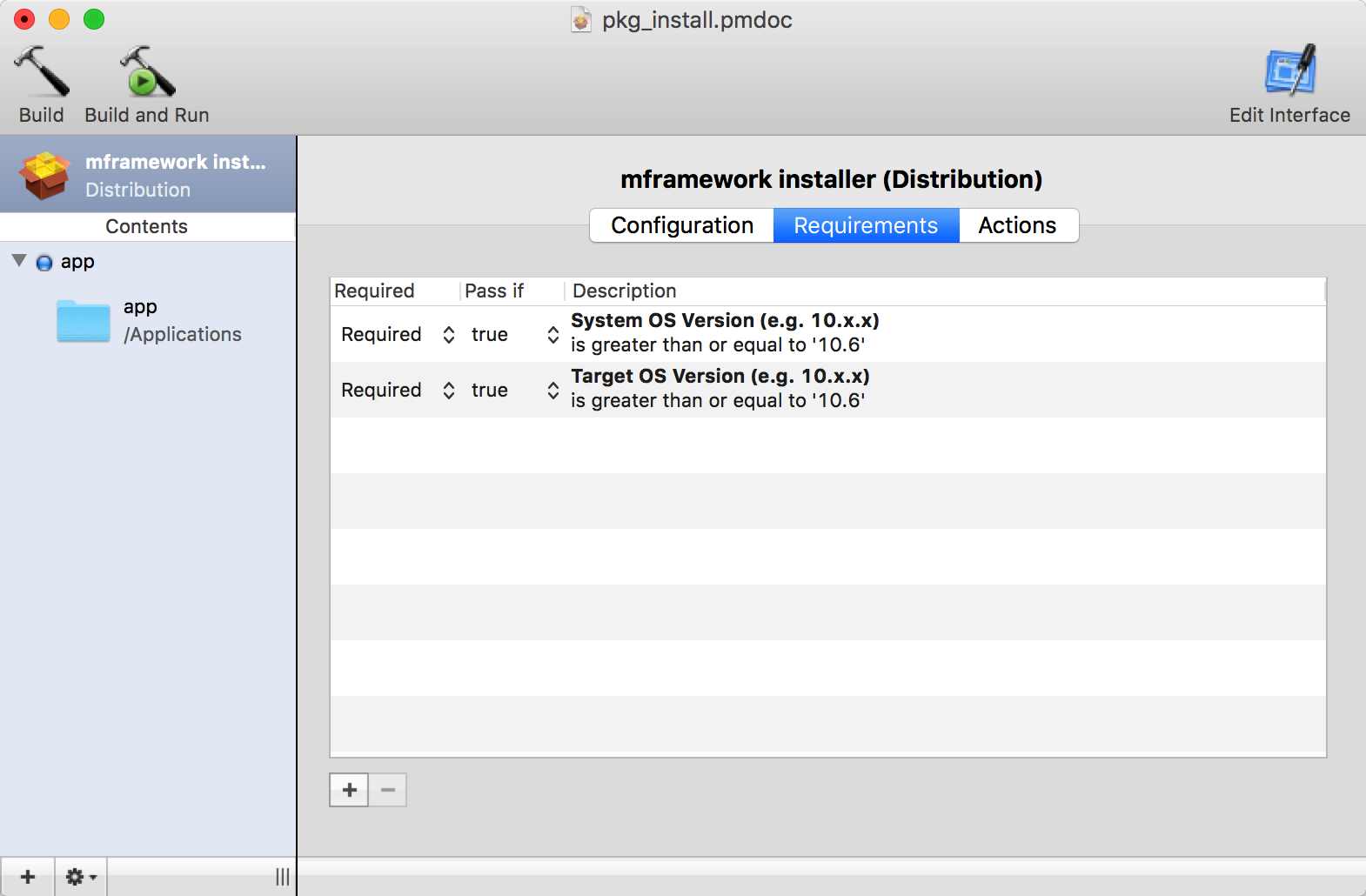Click the Build and Run icon

(146, 71)
